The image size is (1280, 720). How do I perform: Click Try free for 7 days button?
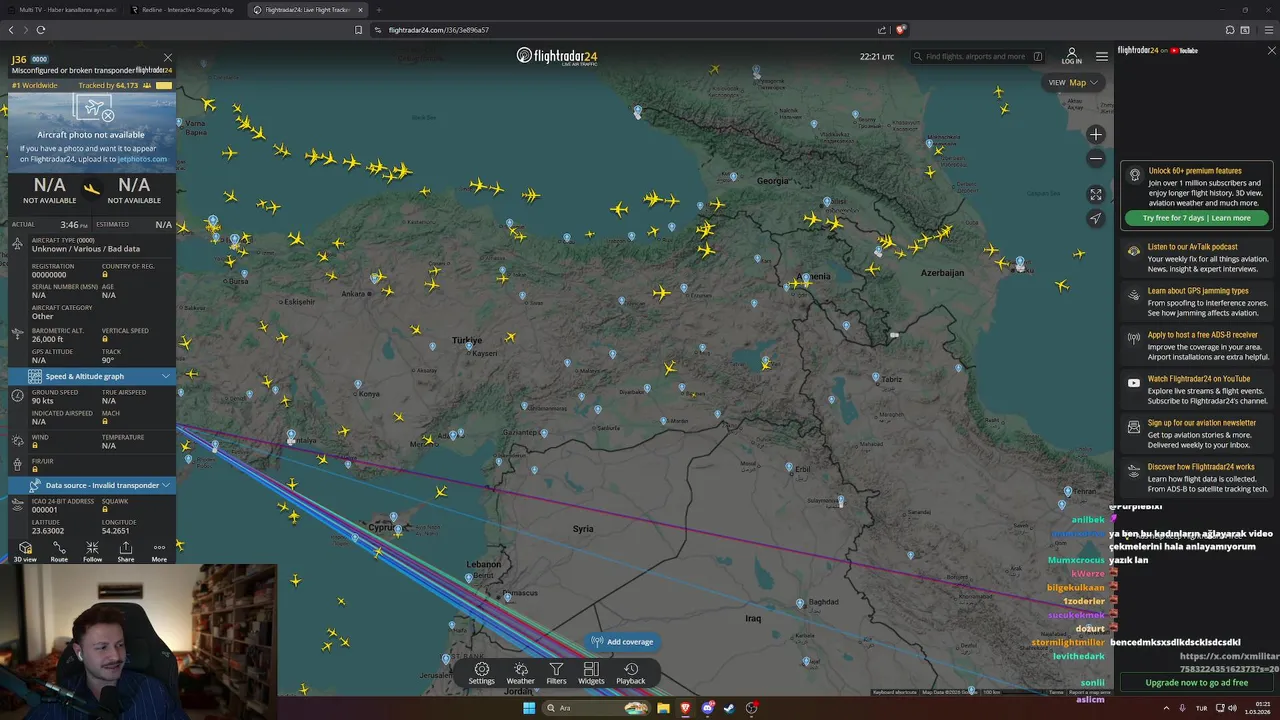click(x=1197, y=218)
